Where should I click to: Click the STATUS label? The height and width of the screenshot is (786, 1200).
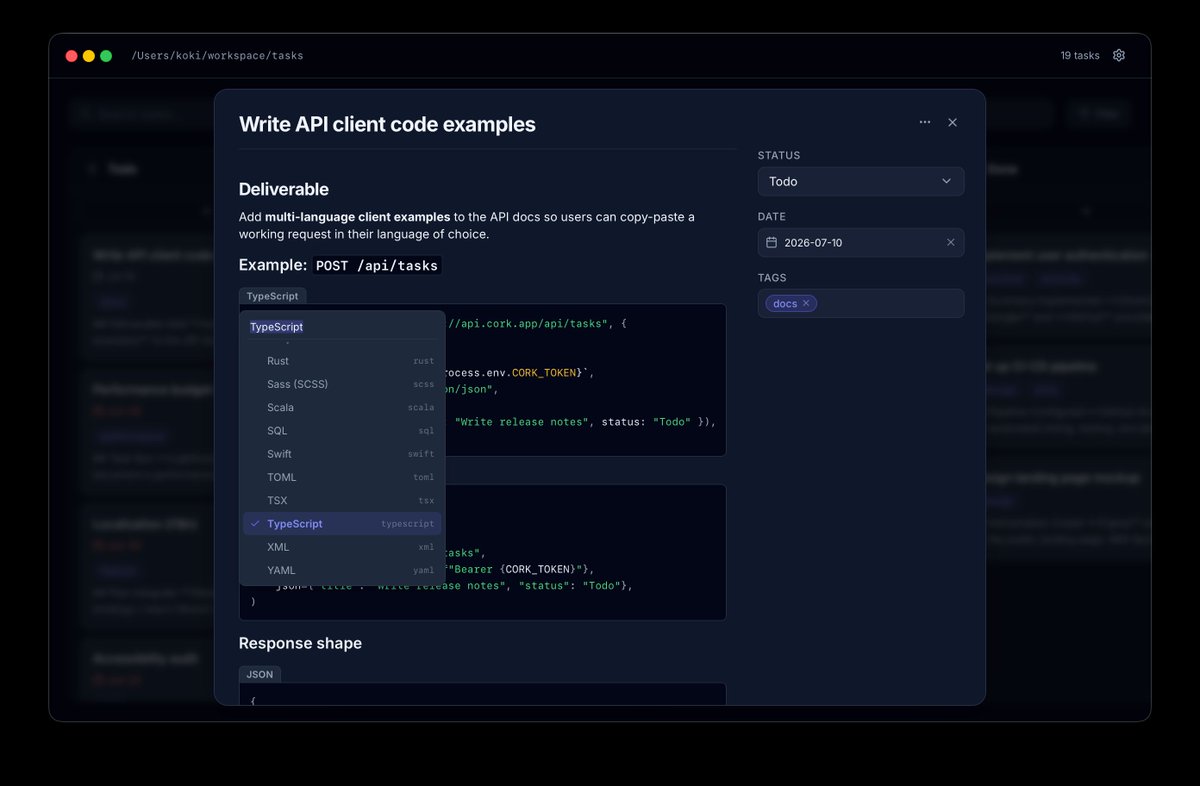[779, 156]
